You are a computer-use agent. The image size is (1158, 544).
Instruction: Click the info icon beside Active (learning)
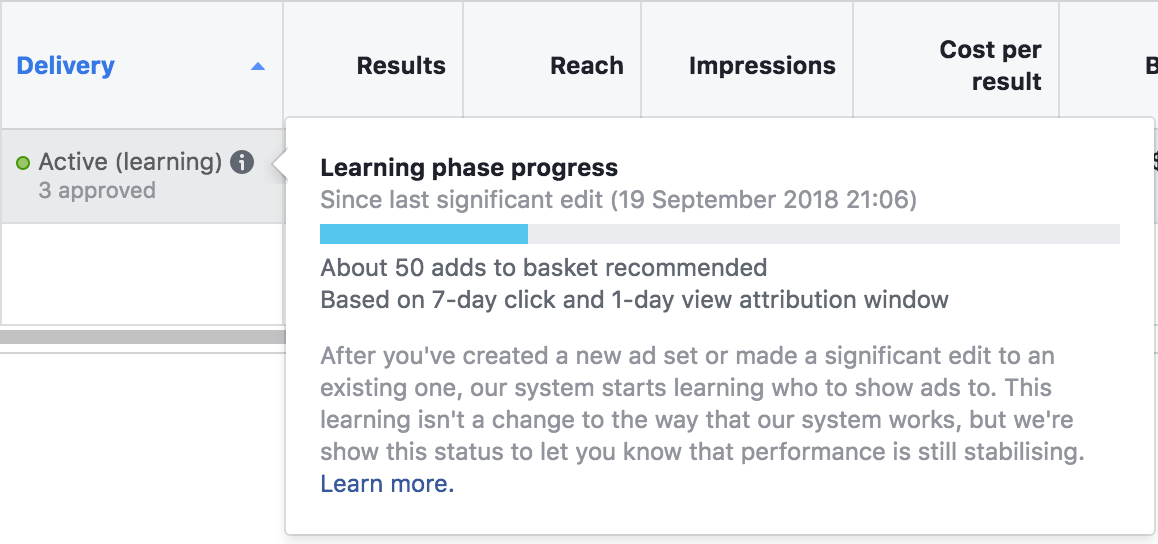pos(242,162)
